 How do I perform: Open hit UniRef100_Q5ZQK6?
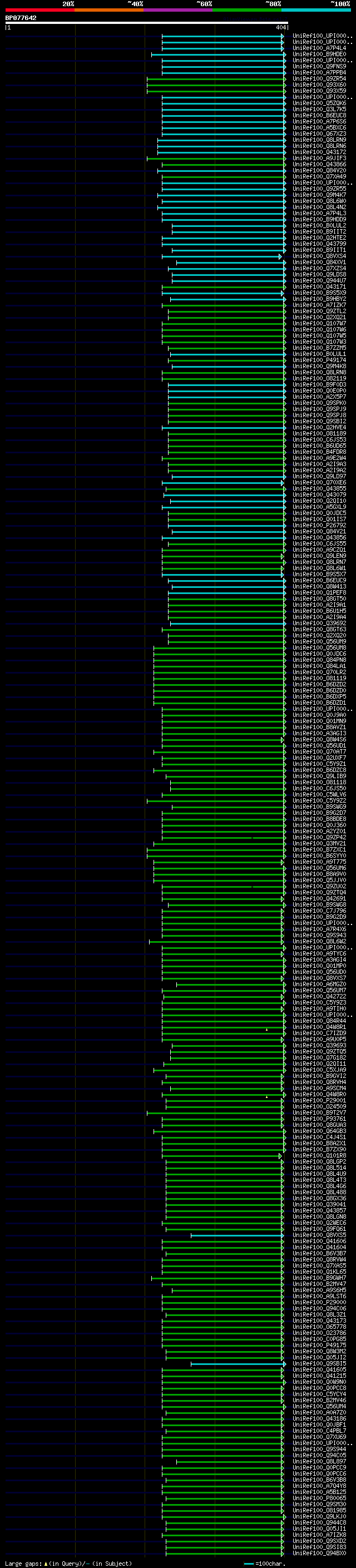click(319, 103)
